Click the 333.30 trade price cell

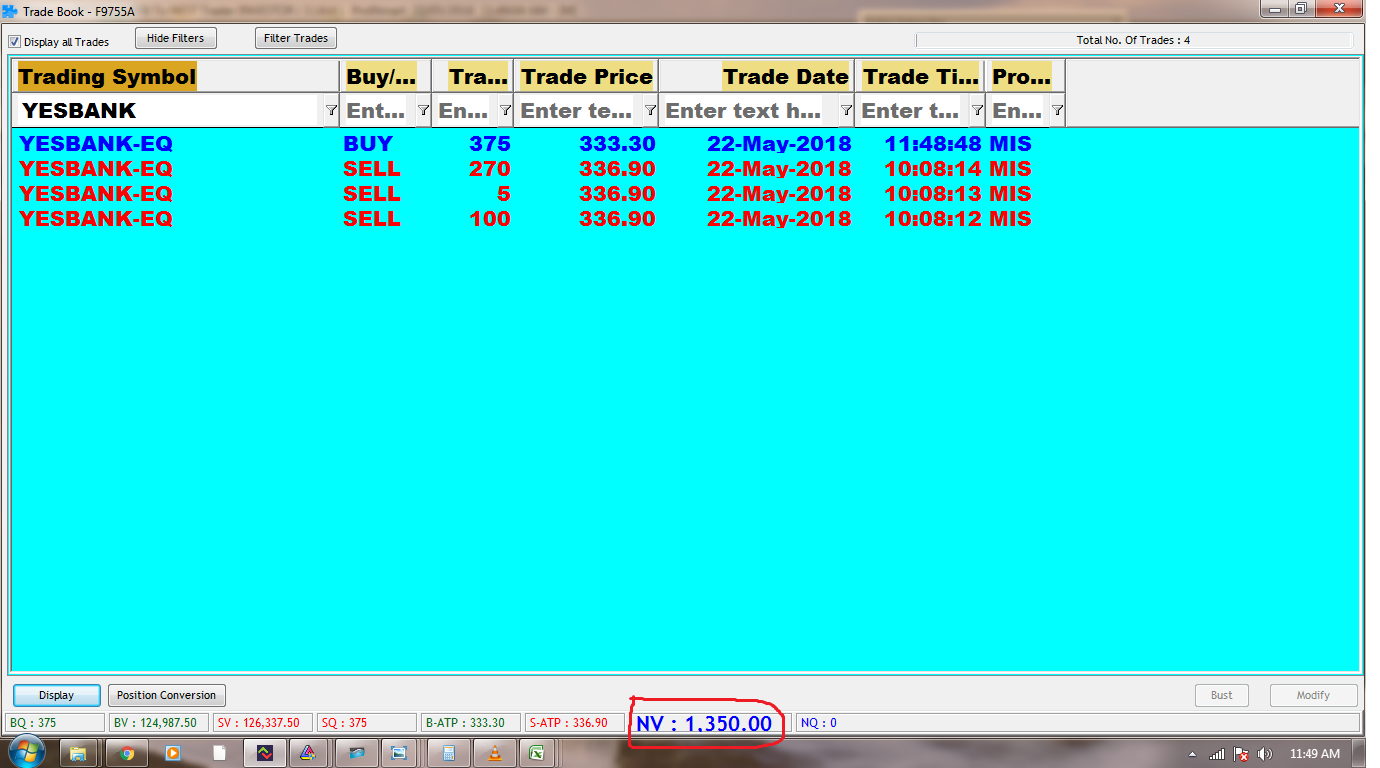point(617,144)
